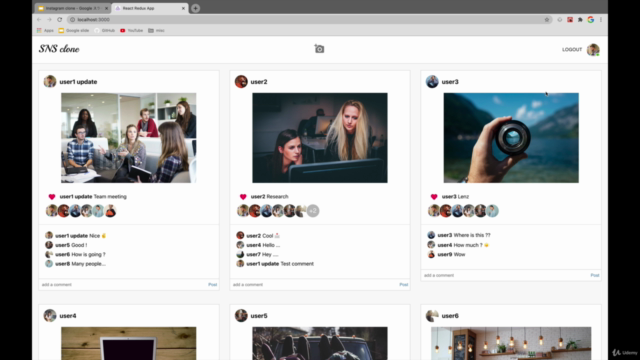Click the user5 card header name

pyautogui.click(x=259, y=316)
